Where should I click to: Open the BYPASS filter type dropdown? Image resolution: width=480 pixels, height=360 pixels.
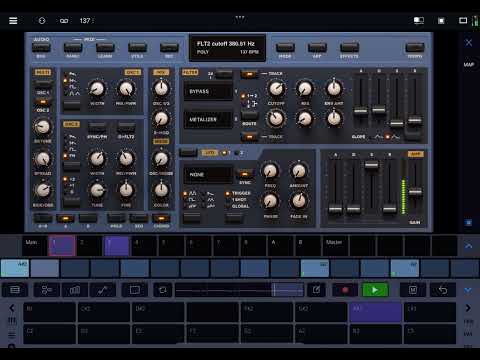coord(208,91)
